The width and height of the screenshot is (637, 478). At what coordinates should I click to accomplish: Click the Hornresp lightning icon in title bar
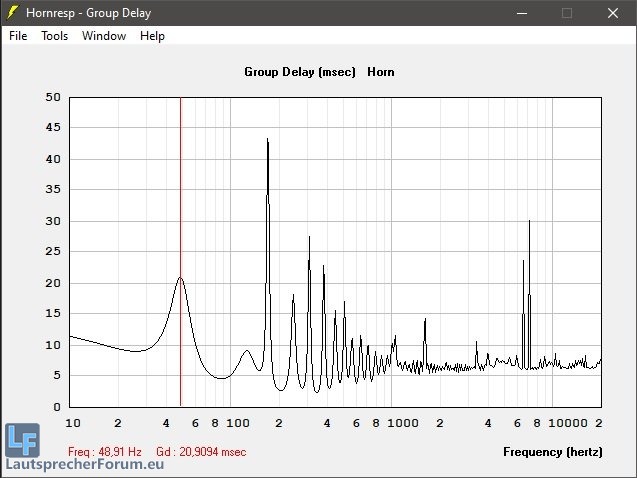(13, 13)
